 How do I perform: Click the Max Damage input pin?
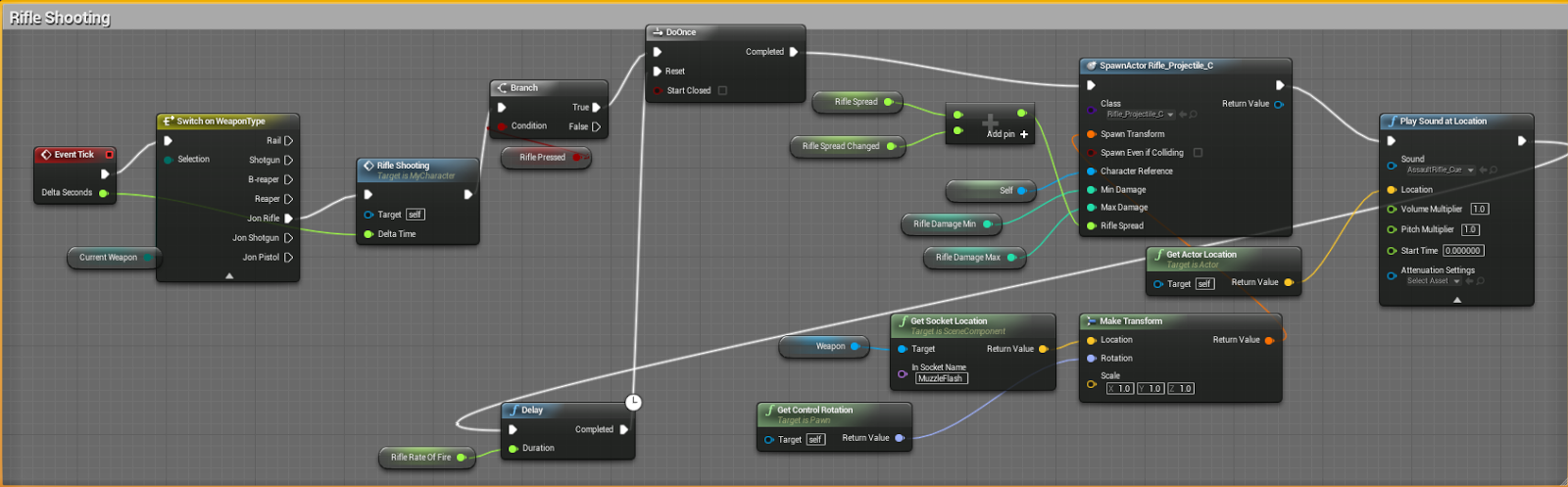(1091, 208)
